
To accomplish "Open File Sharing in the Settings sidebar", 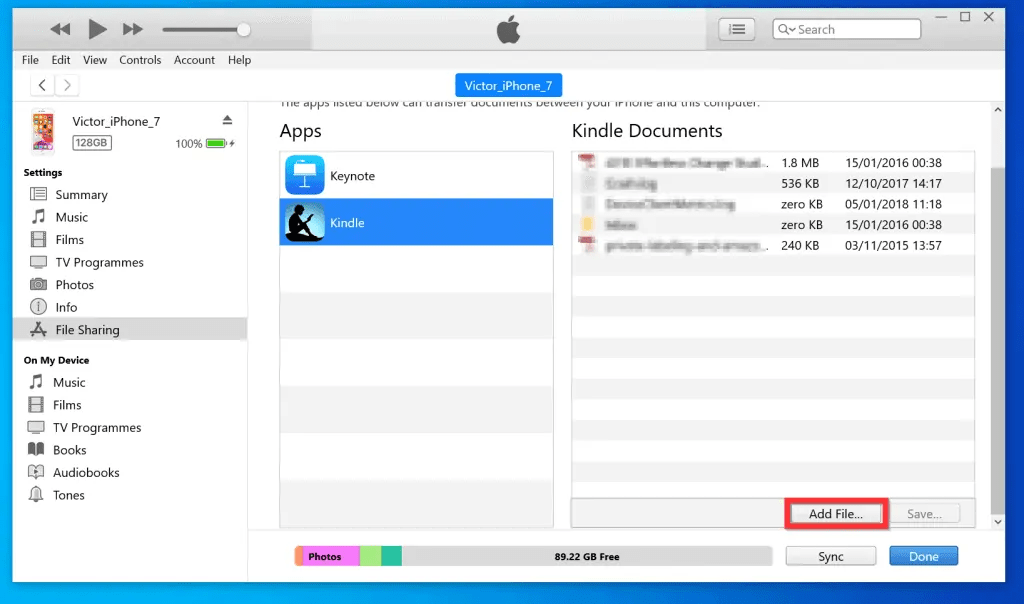I will (x=87, y=329).
